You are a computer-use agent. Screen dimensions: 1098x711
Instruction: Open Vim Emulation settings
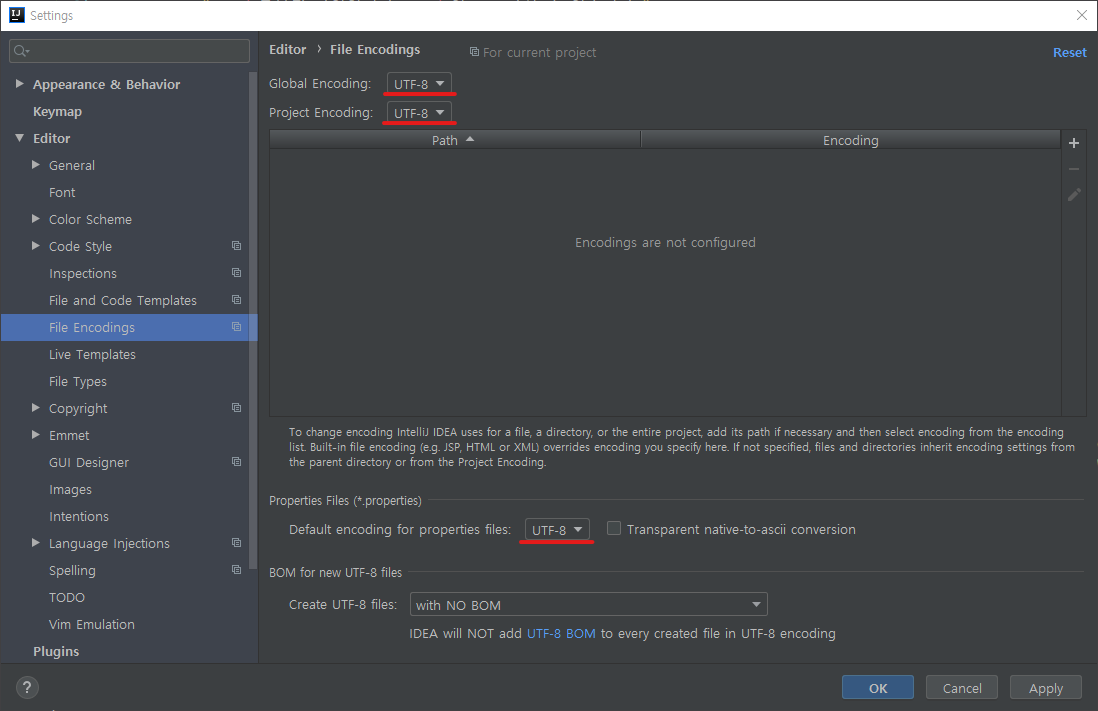[91, 624]
